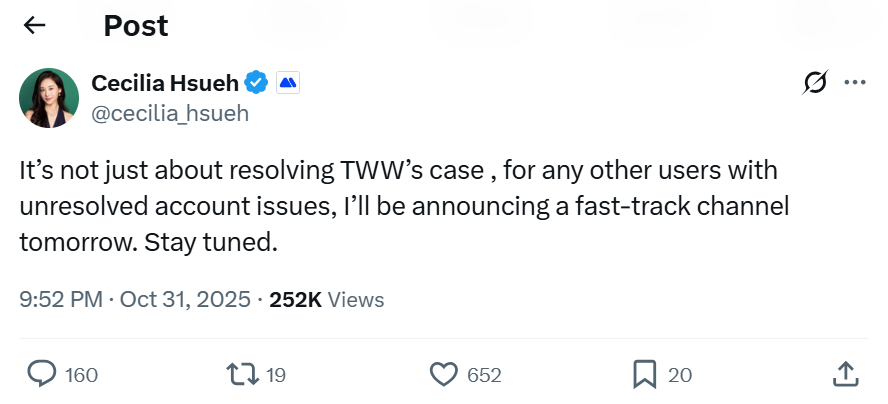Image resolution: width=888 pixels, height=404 pixels.
Task: Click the blue verified checkmark badge
Action: point(257,83)
